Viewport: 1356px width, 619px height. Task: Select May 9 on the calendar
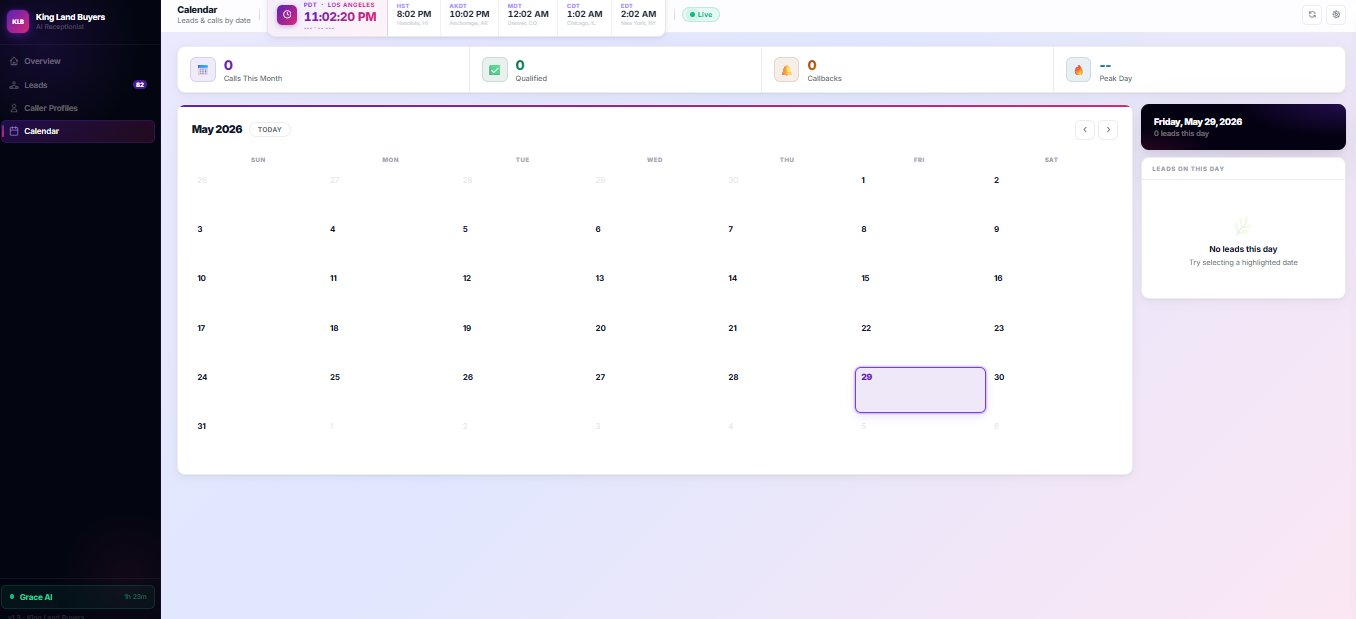(1052, 241)
